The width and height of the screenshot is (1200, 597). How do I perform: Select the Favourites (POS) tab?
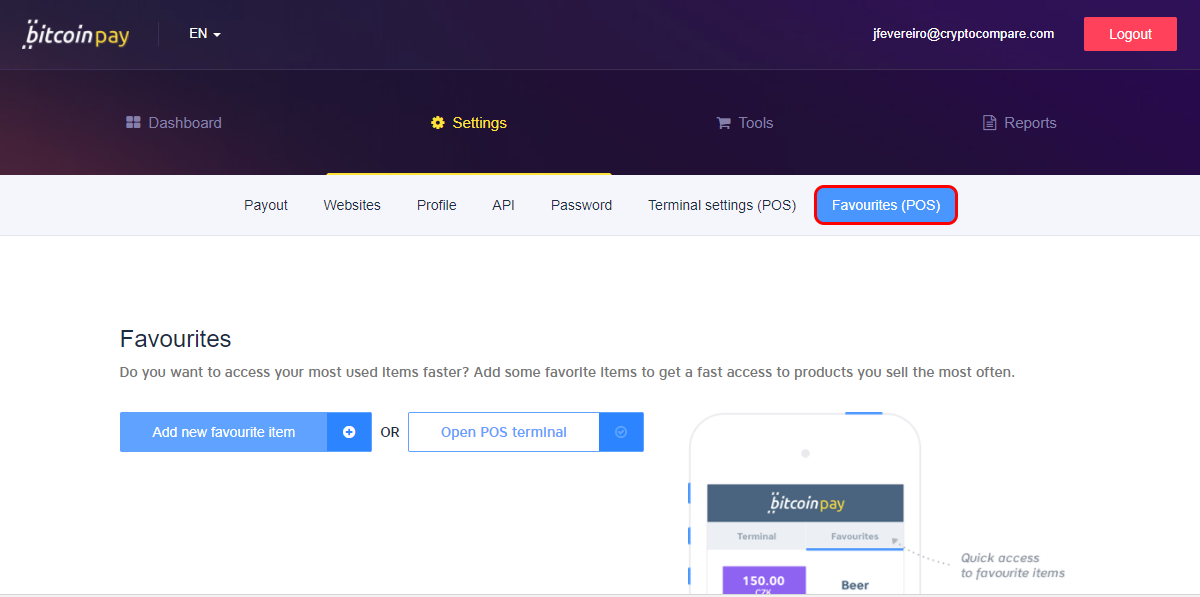click(886, 205)
